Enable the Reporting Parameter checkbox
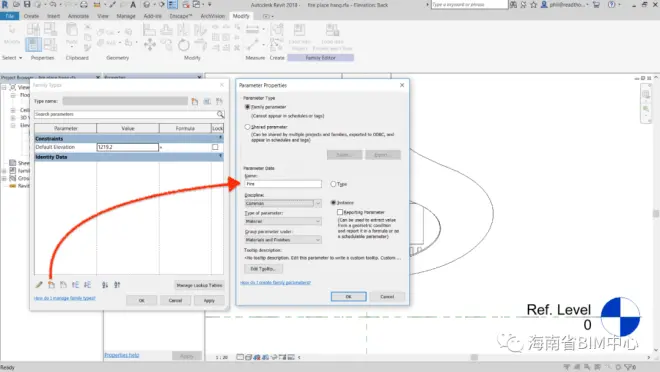The height and width of the screenshot is (372, 660). (x=340, y=212)
